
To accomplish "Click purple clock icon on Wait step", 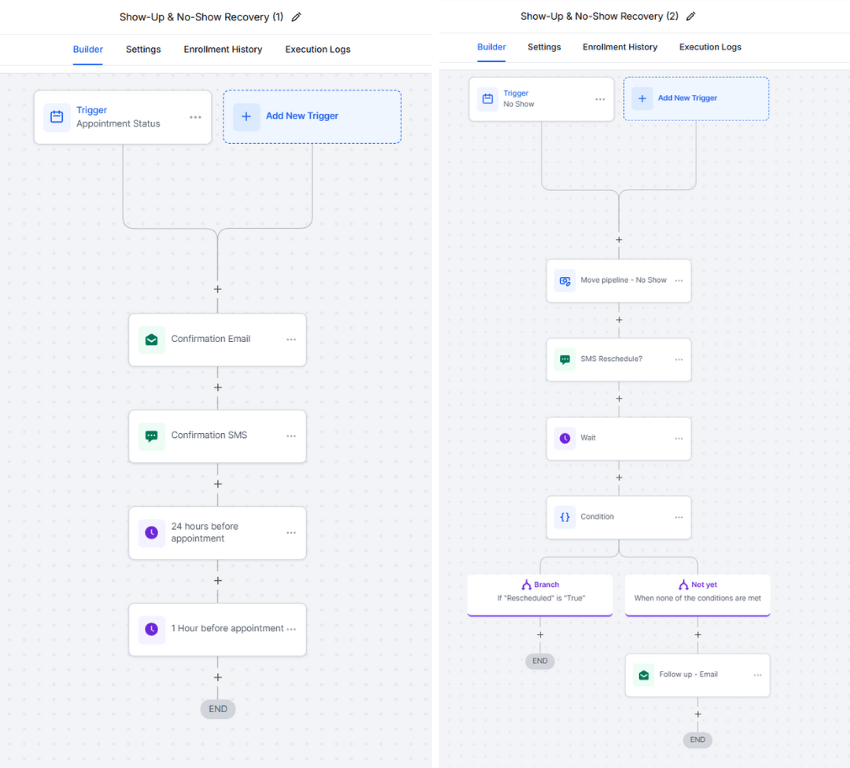I will click(x=565, y=438).
